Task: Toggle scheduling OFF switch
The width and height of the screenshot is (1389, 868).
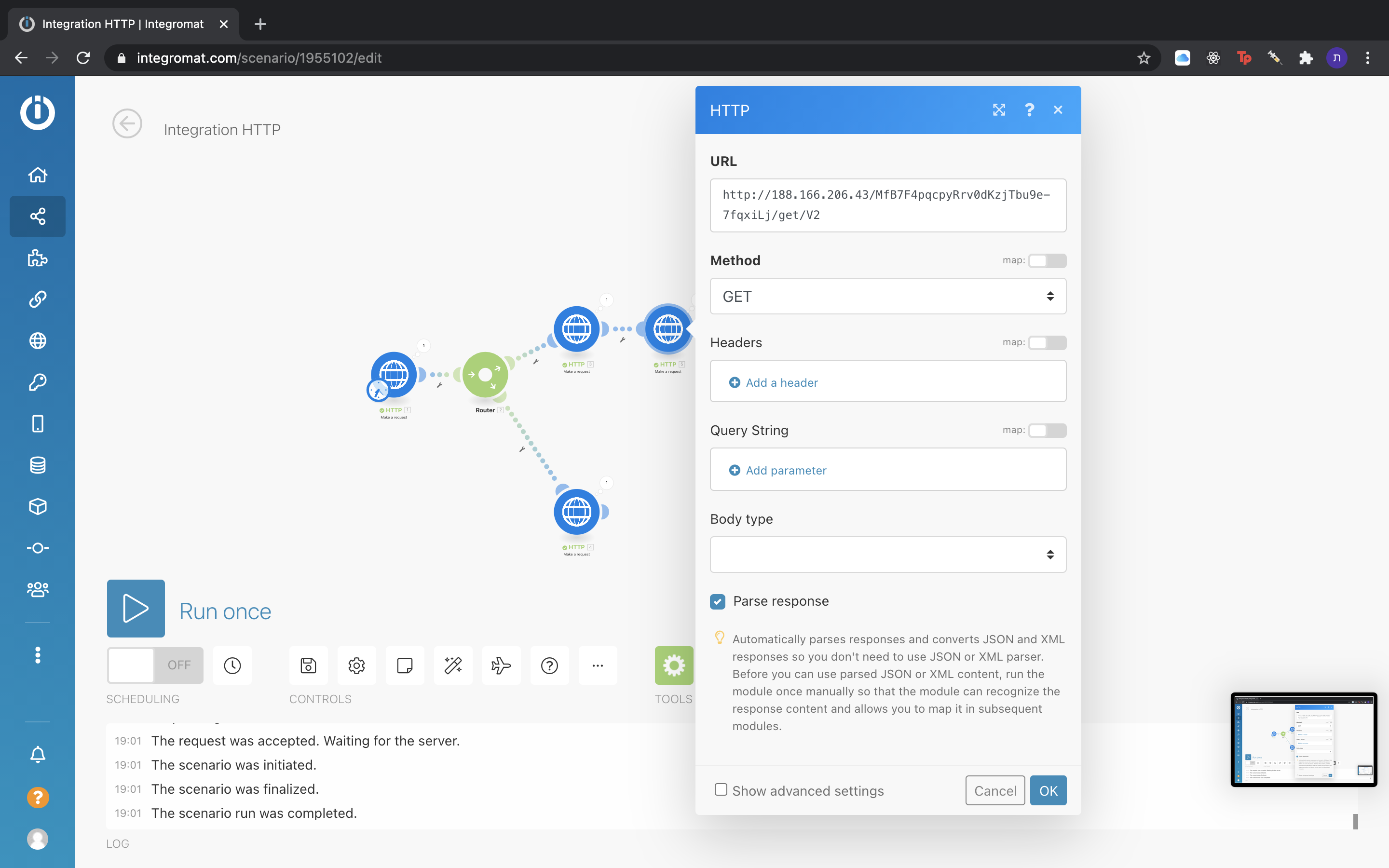Action: 155,665
